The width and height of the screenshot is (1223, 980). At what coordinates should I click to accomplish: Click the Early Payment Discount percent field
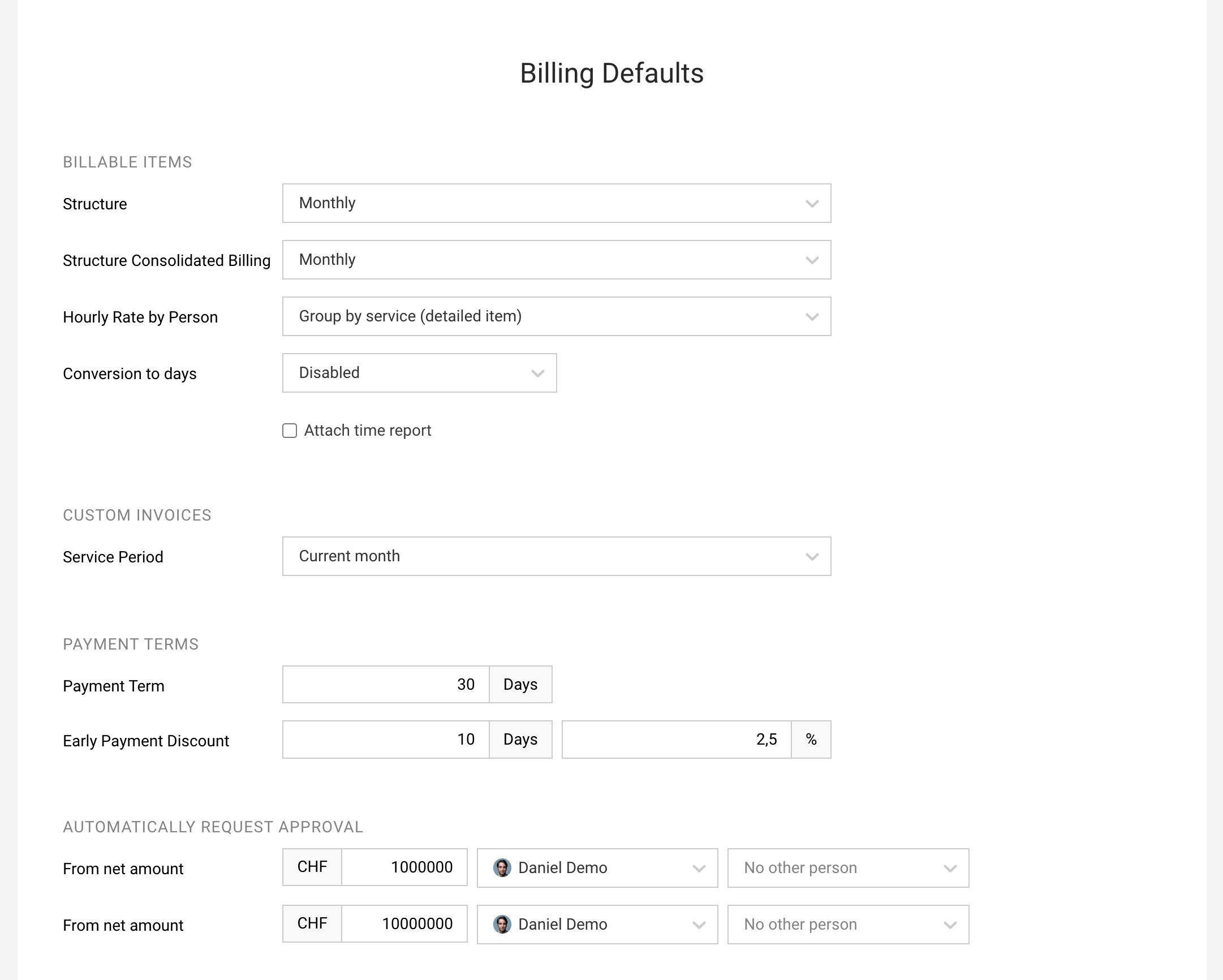point(677,740)
